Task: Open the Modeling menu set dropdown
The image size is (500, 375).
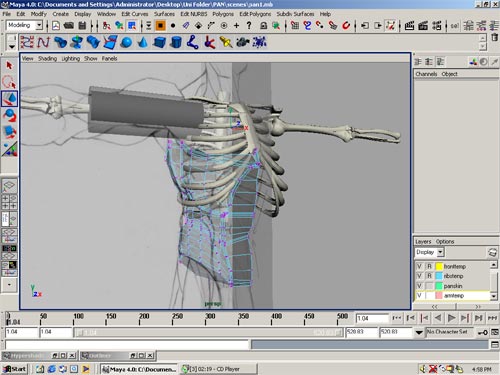Action: tap(39, 25)
